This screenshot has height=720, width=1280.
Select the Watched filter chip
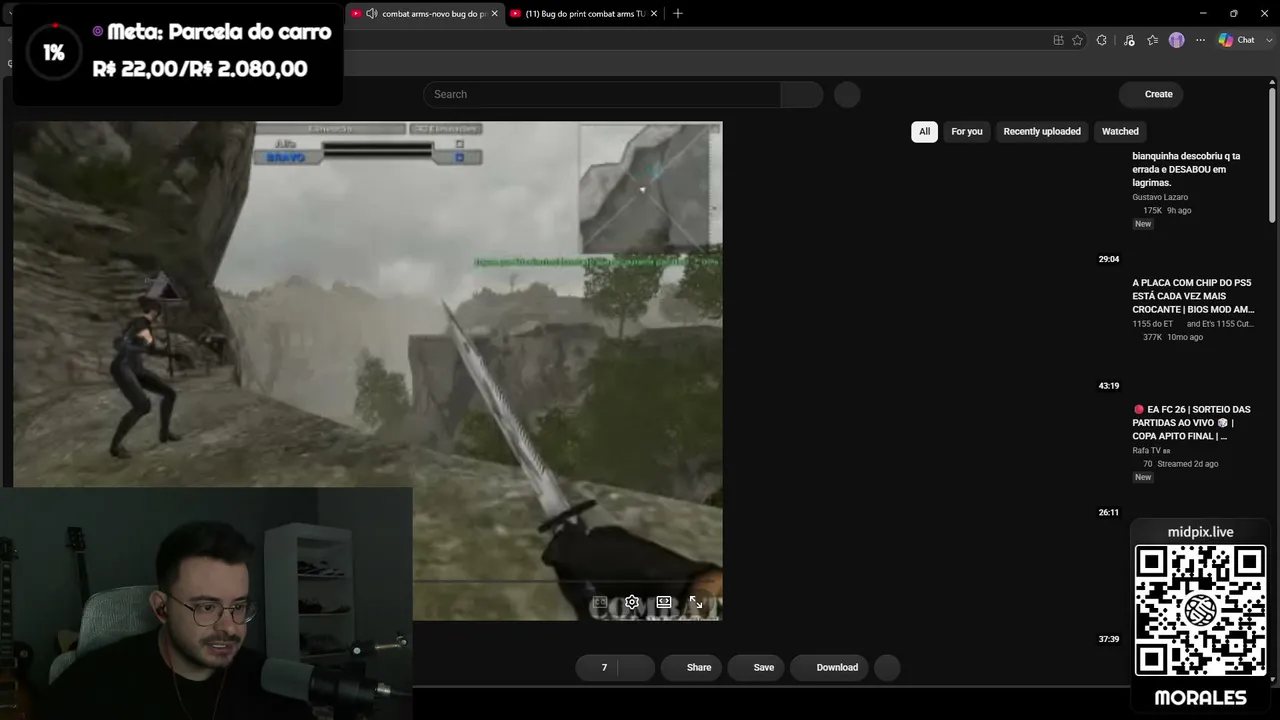[1120, 131]
